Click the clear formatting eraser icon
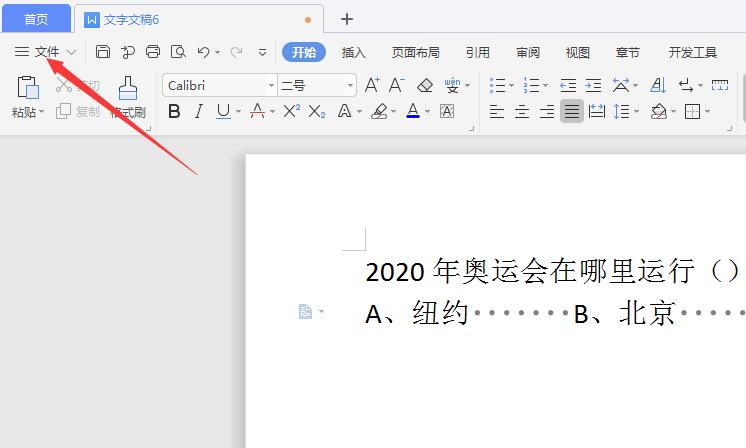The image size is (746, 448). point(425,86)
